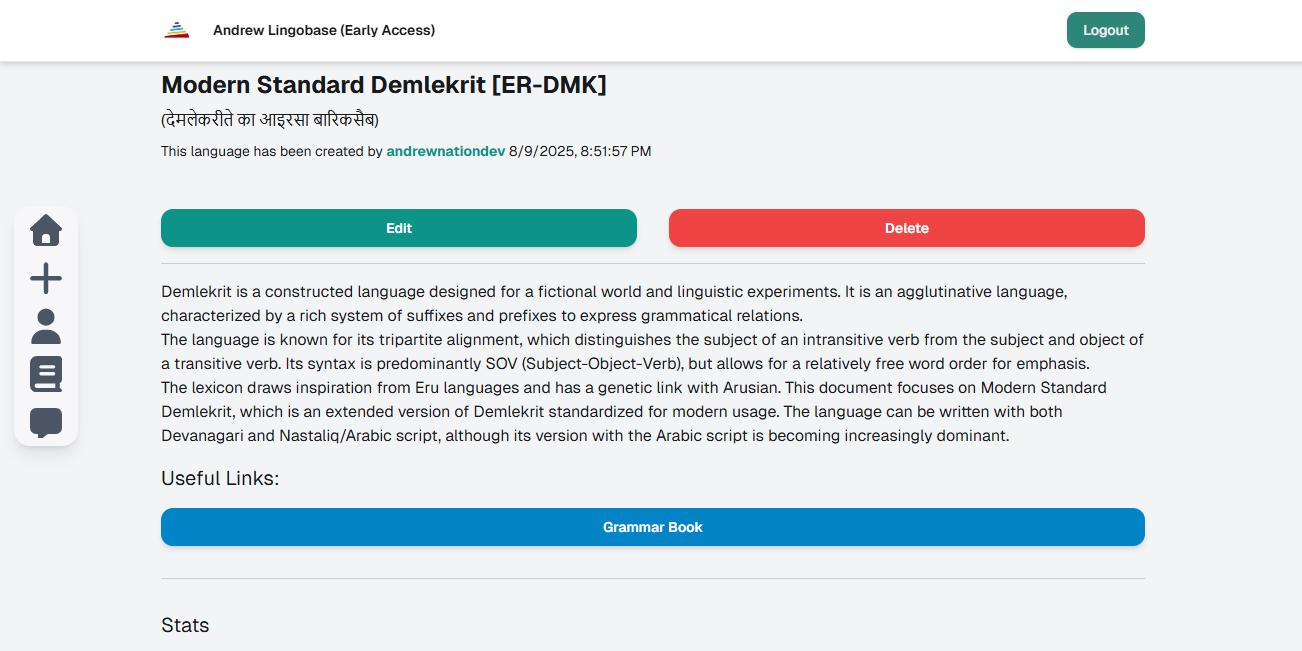Click the Stats section heading

coord(185,625)
